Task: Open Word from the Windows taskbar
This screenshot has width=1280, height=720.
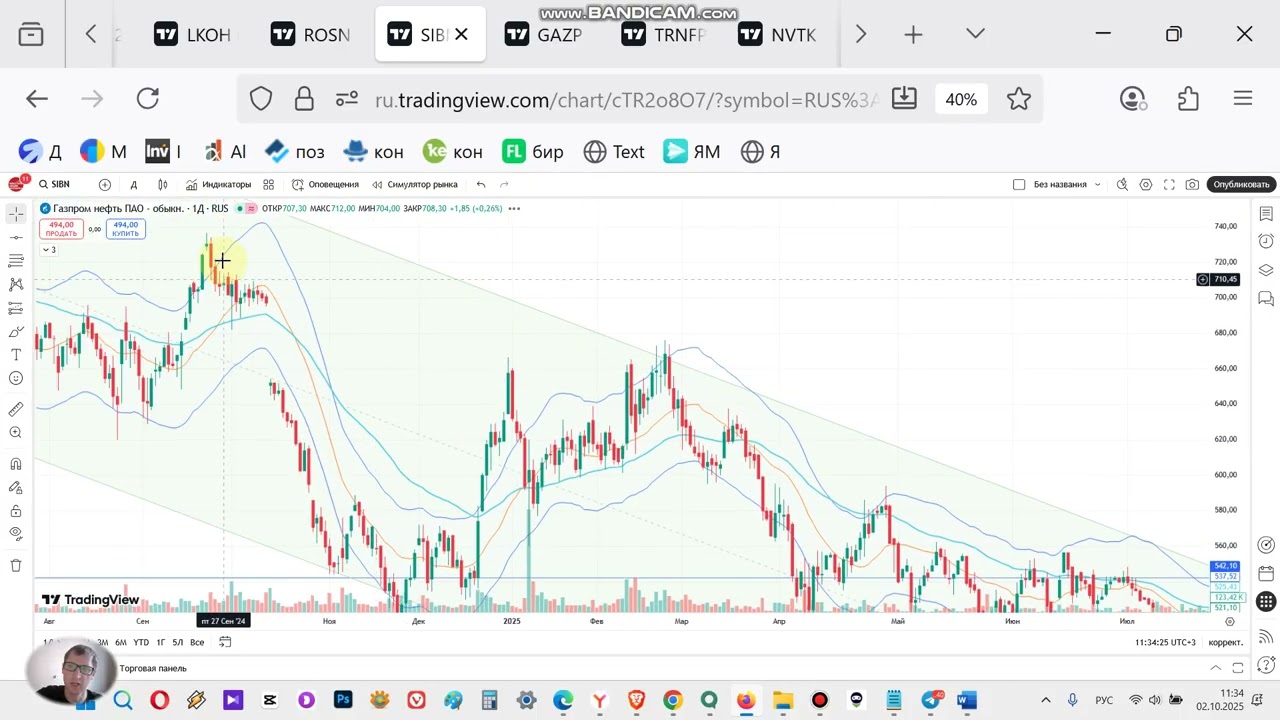Action: tap(967, 700)
